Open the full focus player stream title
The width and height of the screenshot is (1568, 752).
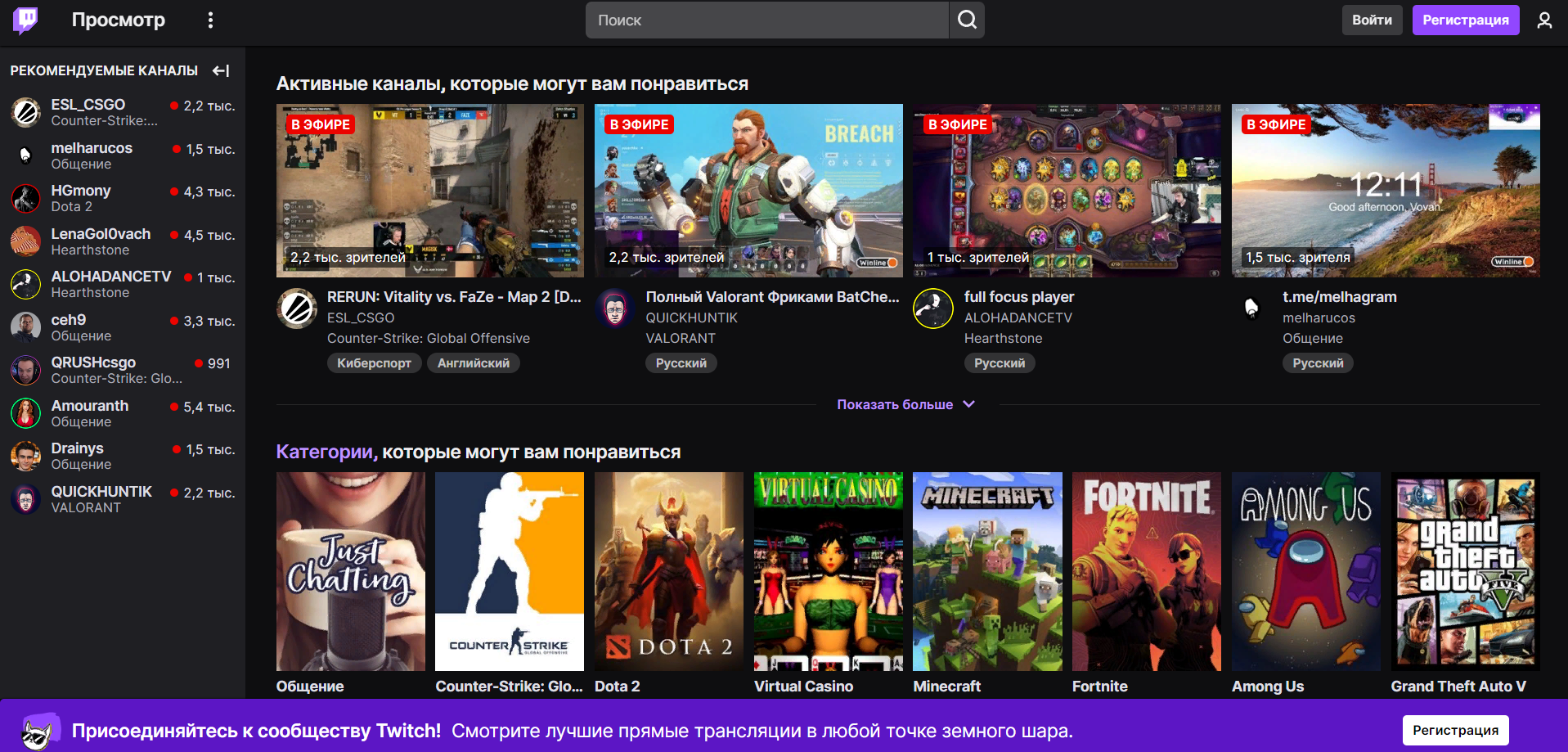(x=1019, y=297)
